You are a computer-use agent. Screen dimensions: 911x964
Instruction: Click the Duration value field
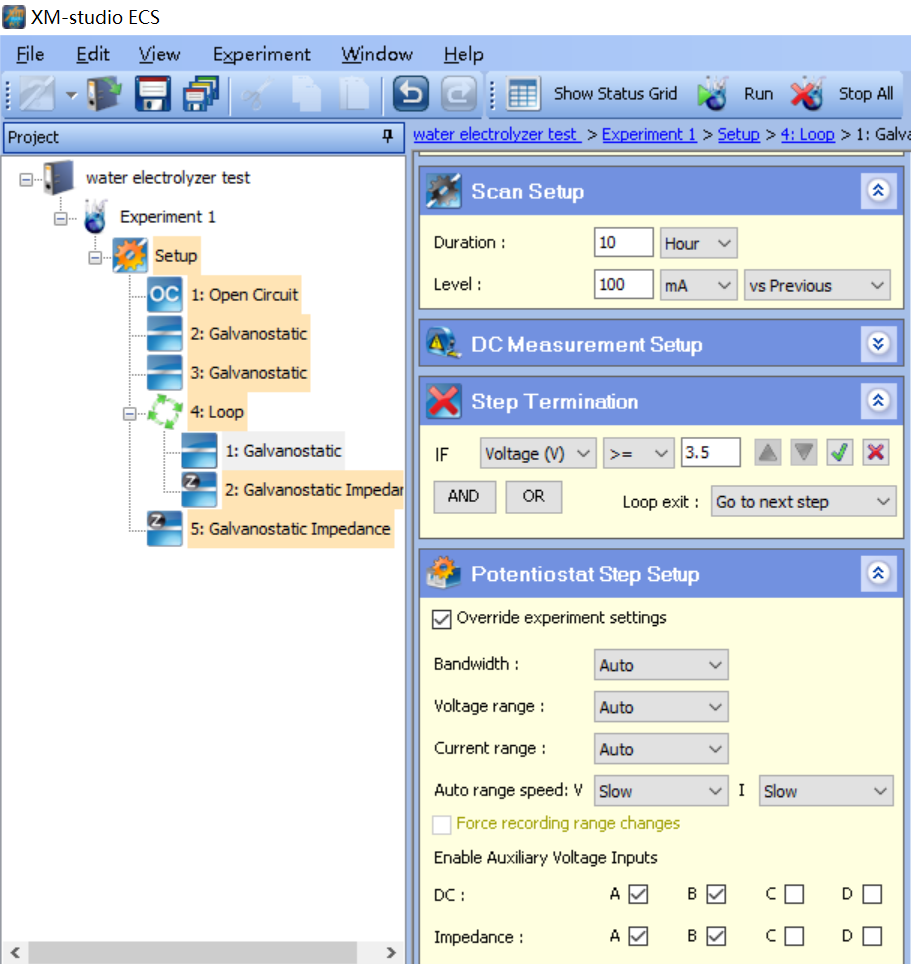[x=623, y=243]
